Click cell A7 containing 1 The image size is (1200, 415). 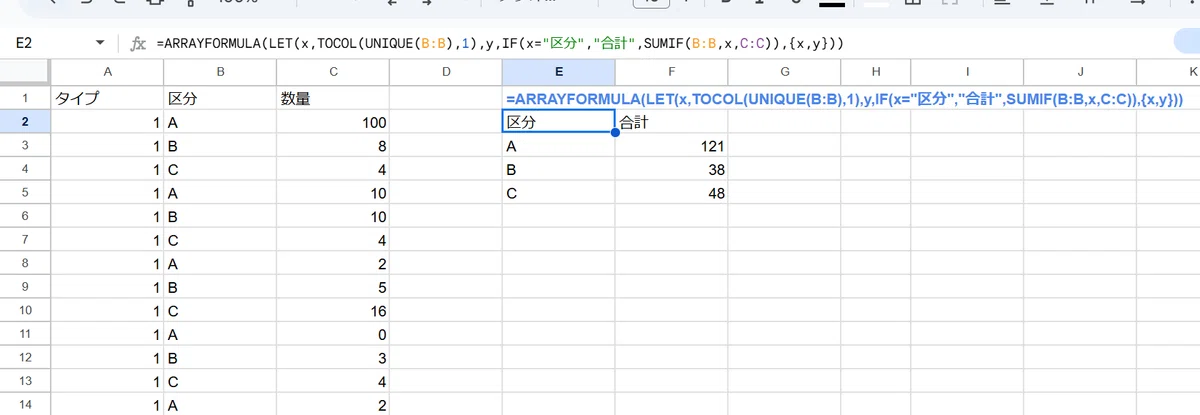pos(107,241)
